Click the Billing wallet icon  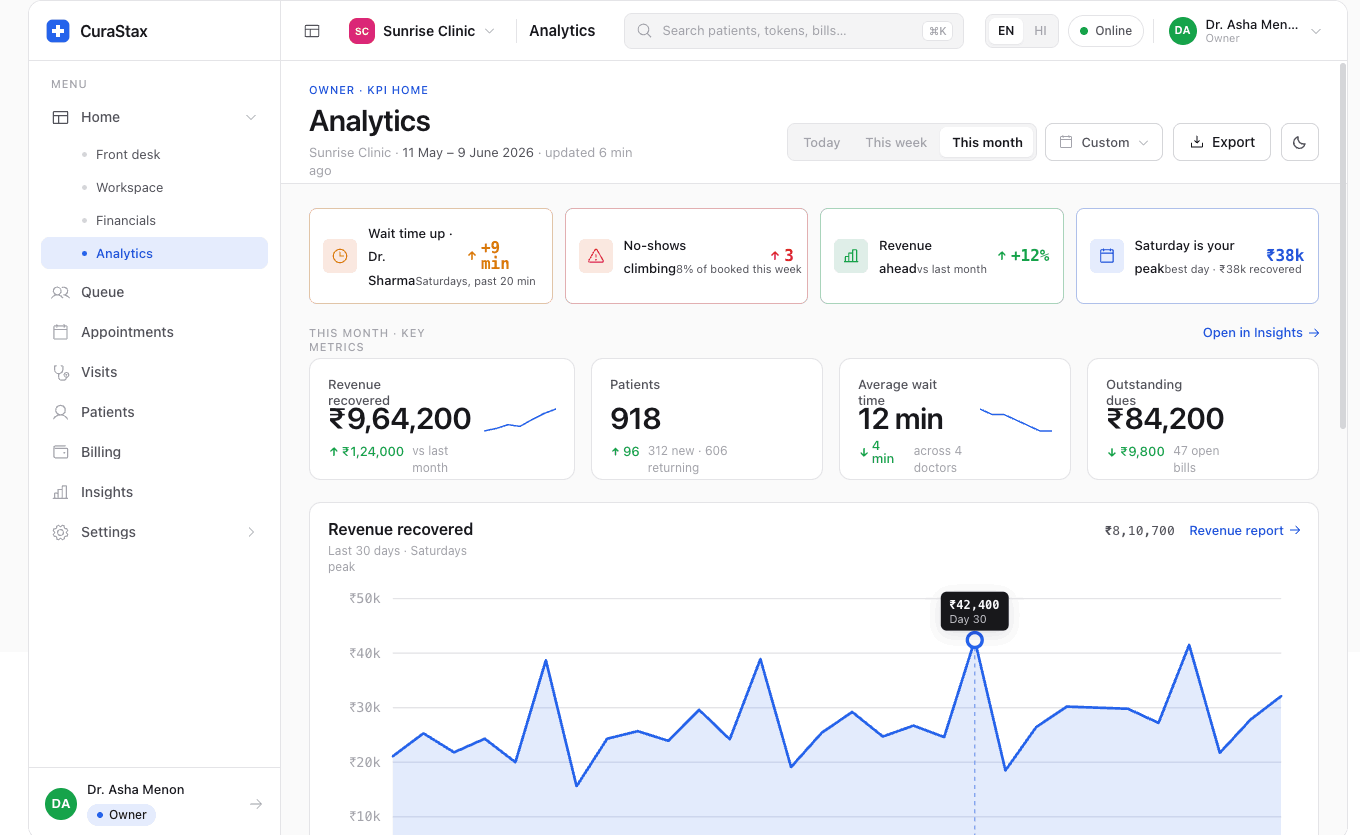[61, 452]
